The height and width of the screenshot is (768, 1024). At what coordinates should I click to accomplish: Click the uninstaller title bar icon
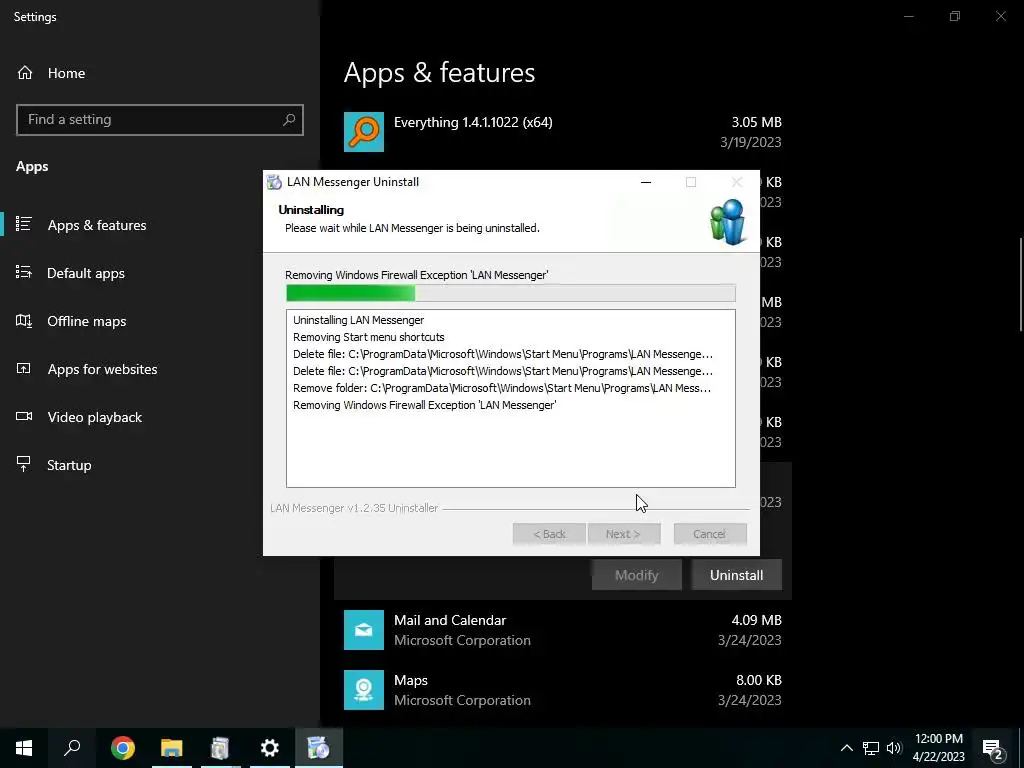point(275,182)
